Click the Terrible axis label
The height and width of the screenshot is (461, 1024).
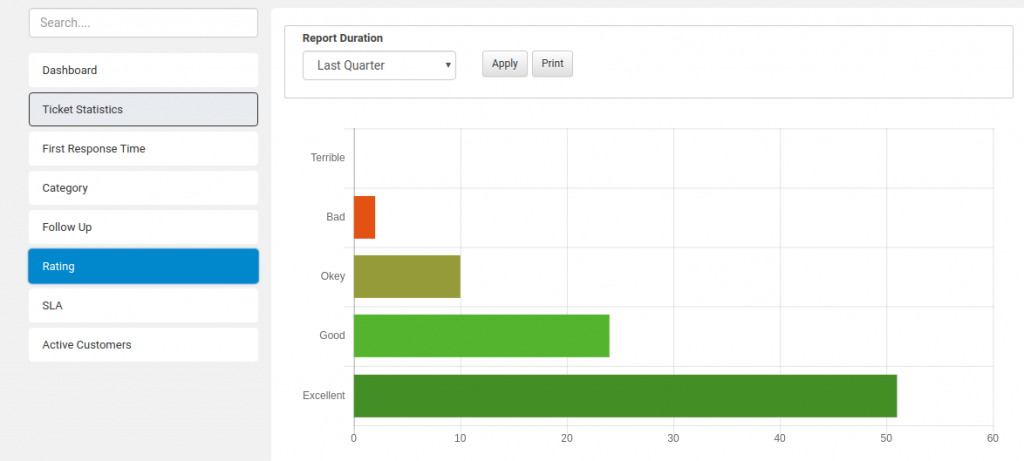[x=327, y=158]
